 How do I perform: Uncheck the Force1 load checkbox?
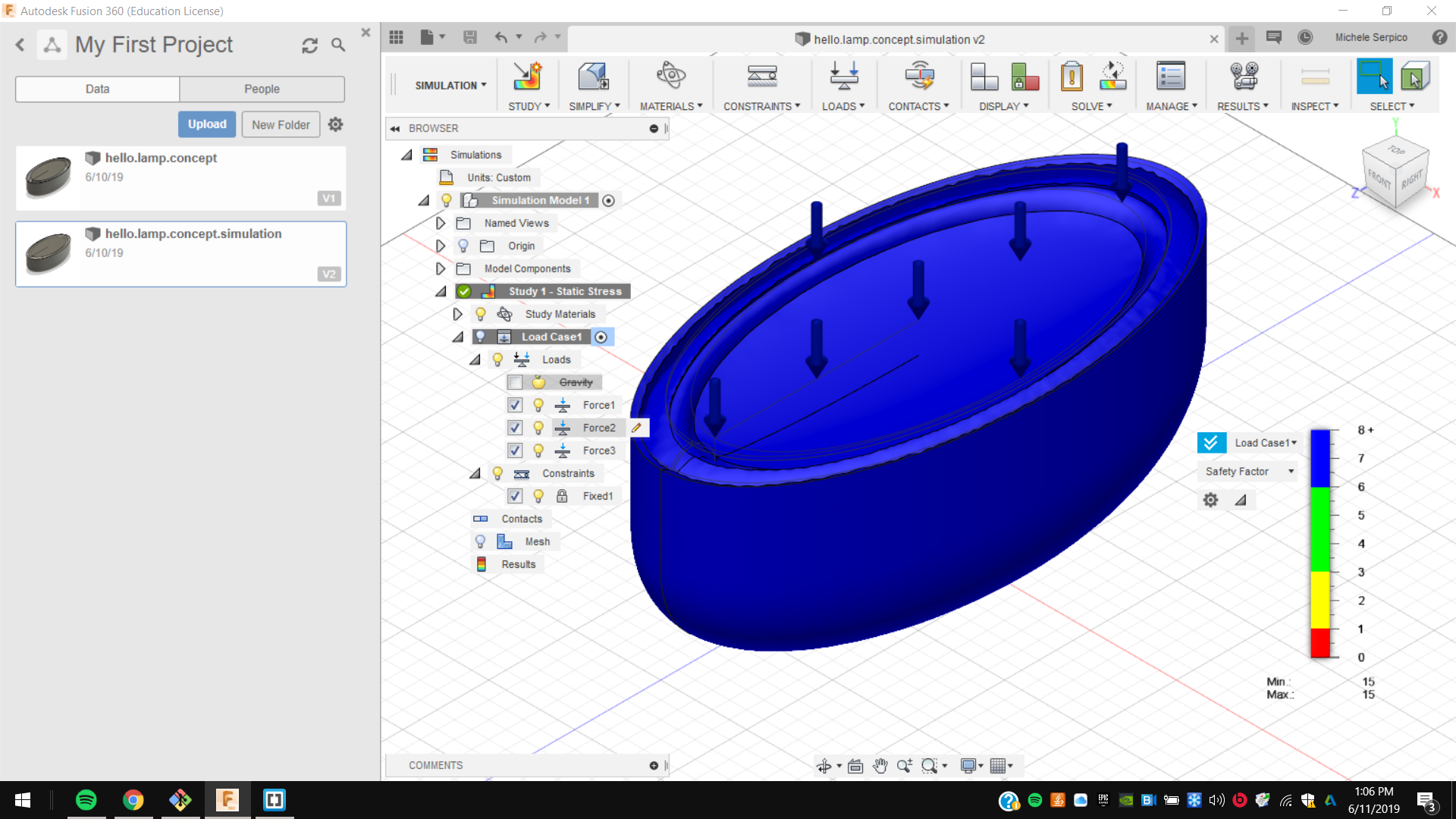(515, 405)
